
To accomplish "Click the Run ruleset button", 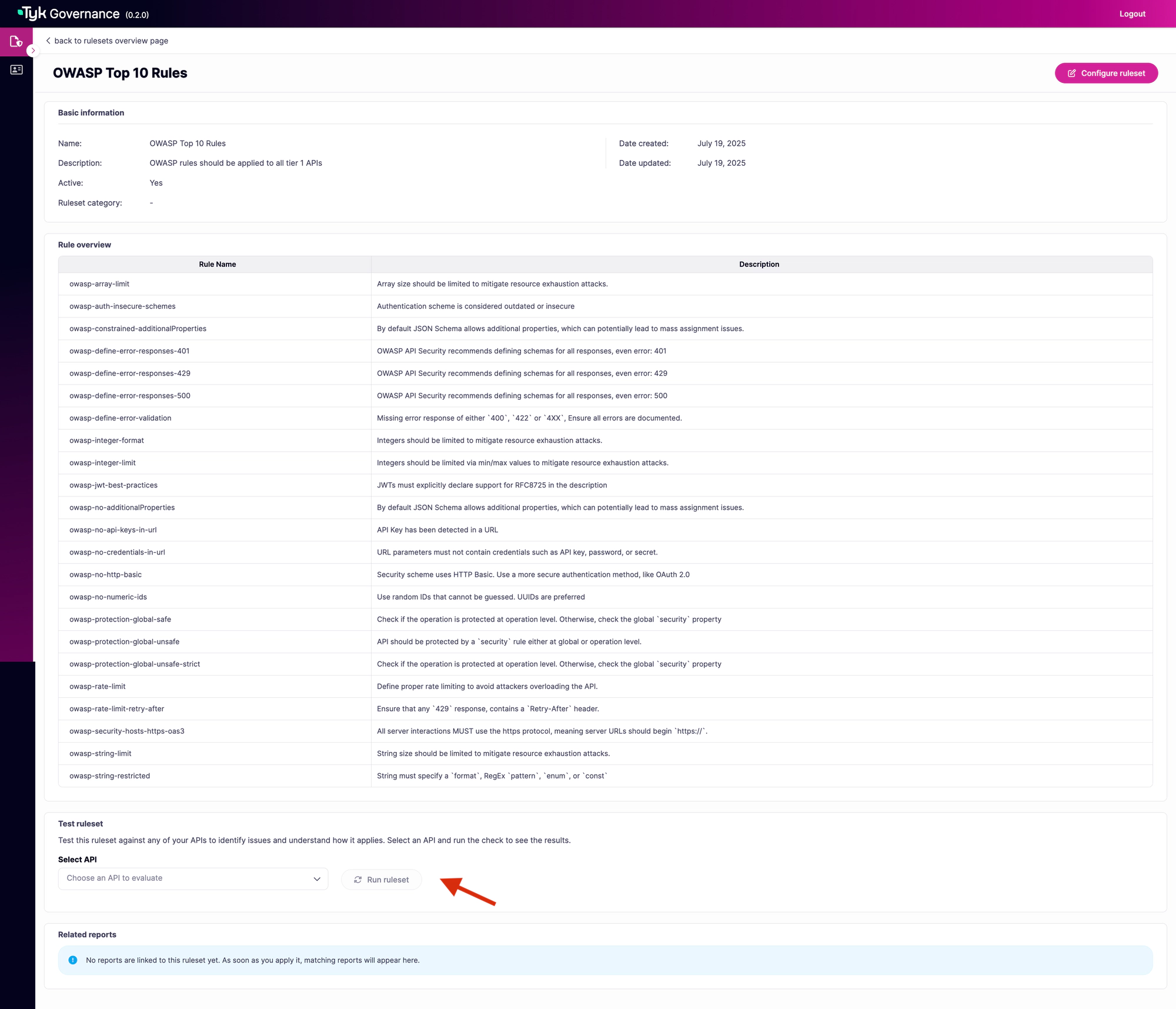I will point(381,880).
